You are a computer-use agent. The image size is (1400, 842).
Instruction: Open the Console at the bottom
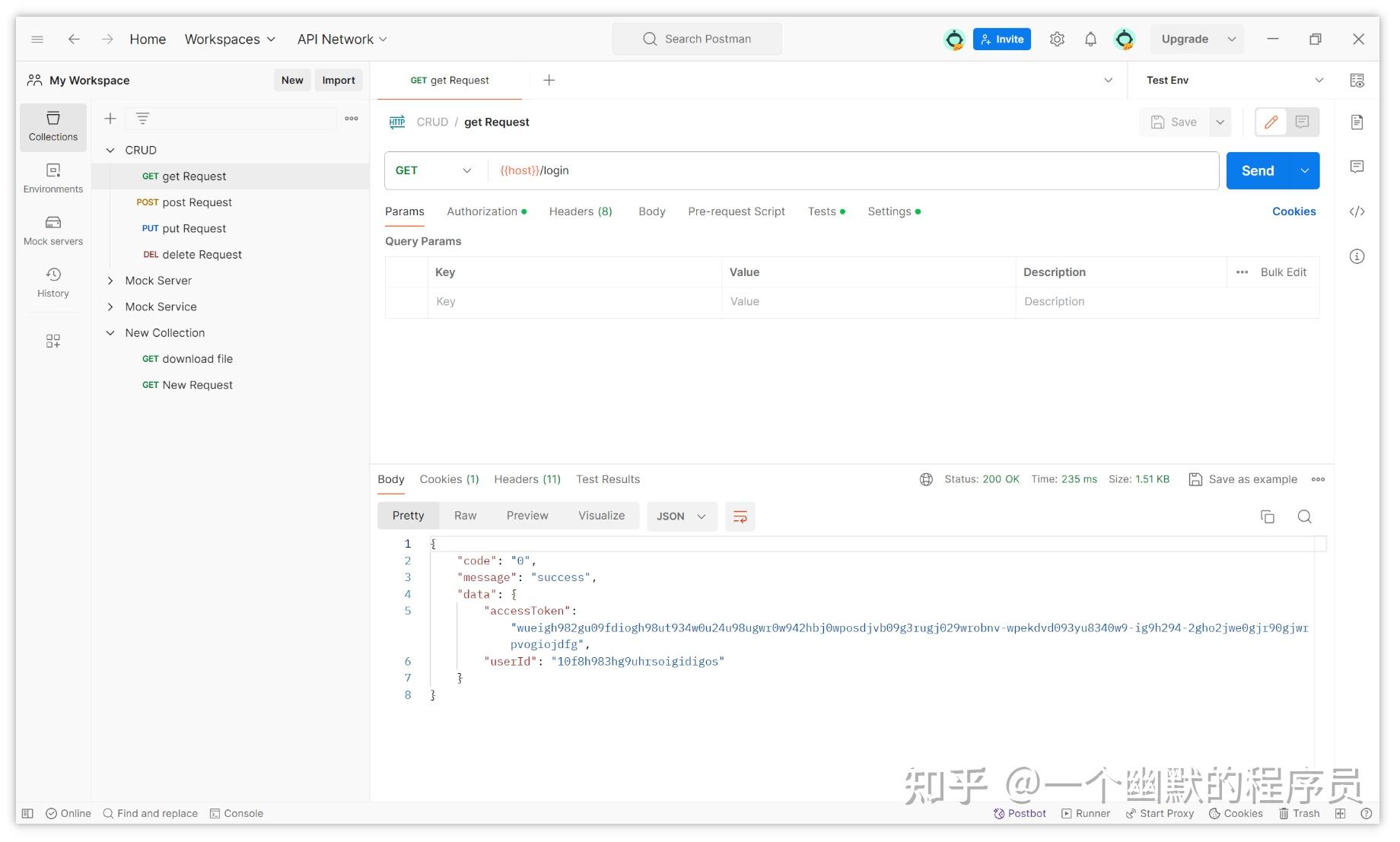click(x=237, y=813)
